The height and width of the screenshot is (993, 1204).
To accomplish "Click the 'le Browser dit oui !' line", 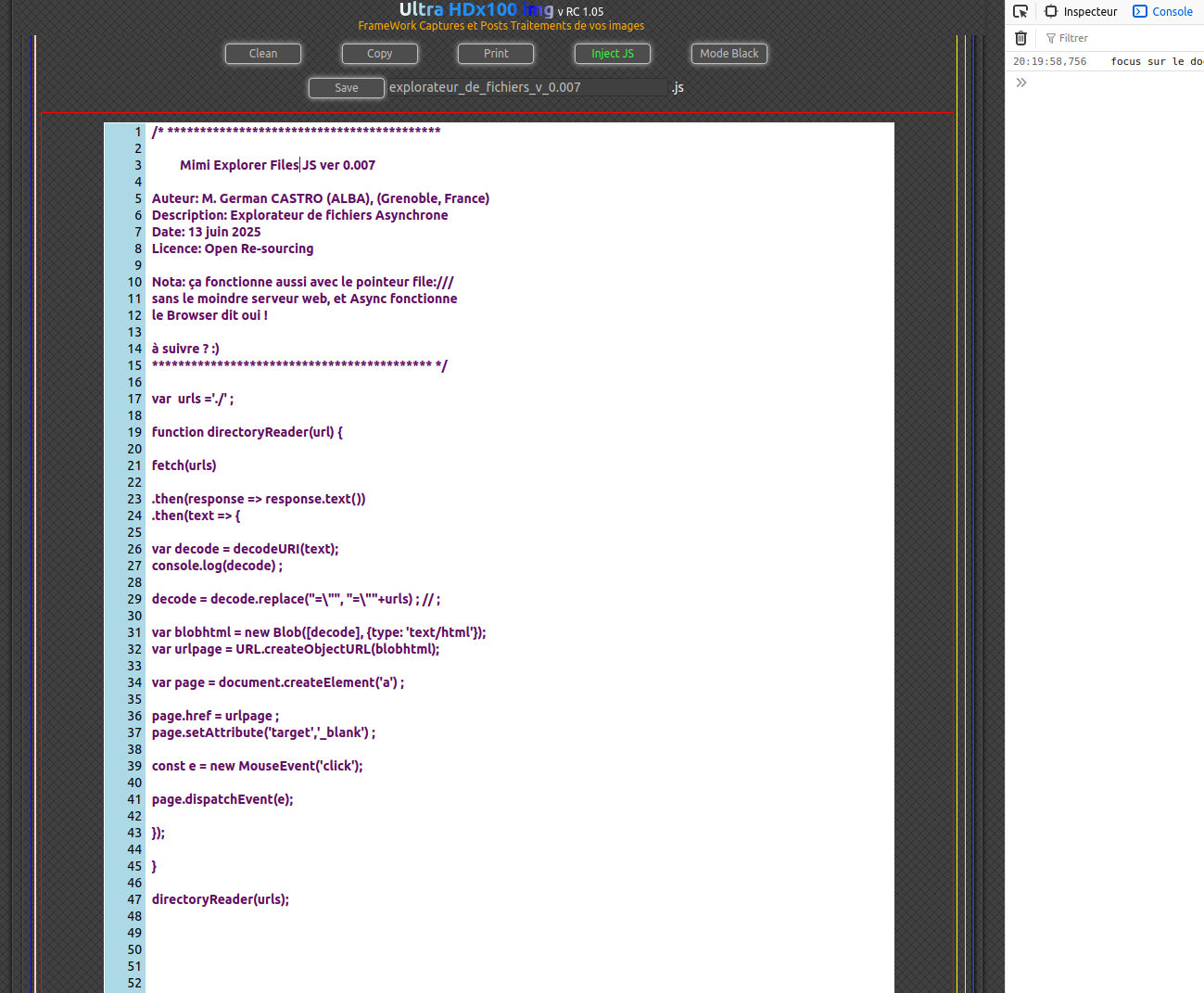I will (x=209, y=315).
